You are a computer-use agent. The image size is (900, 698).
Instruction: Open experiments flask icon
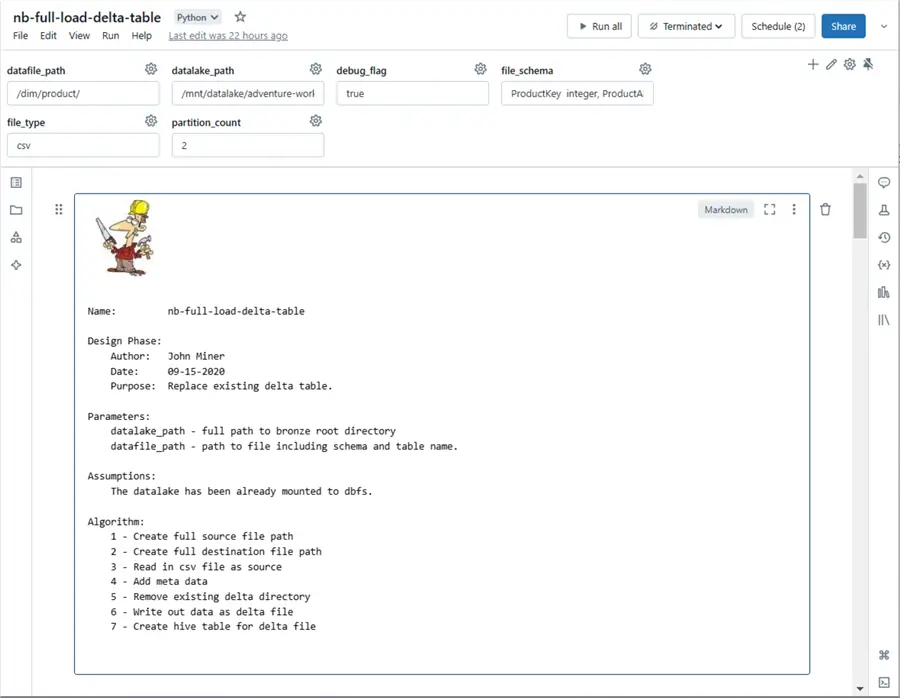(884, 210)
